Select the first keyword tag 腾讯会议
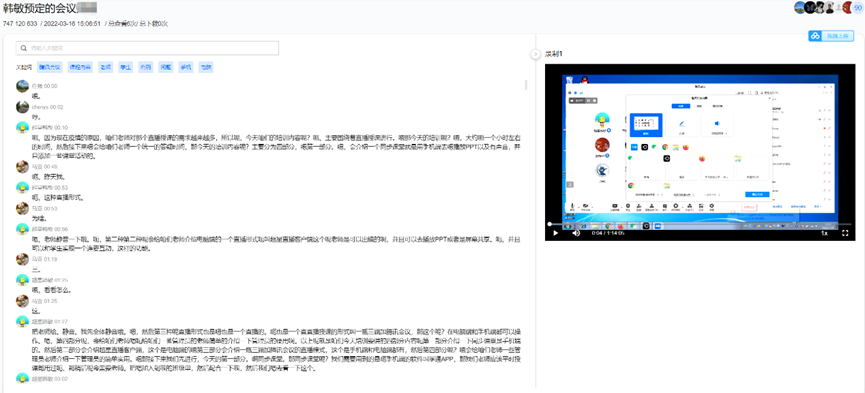The image size is (865, 393). (50, 67)
